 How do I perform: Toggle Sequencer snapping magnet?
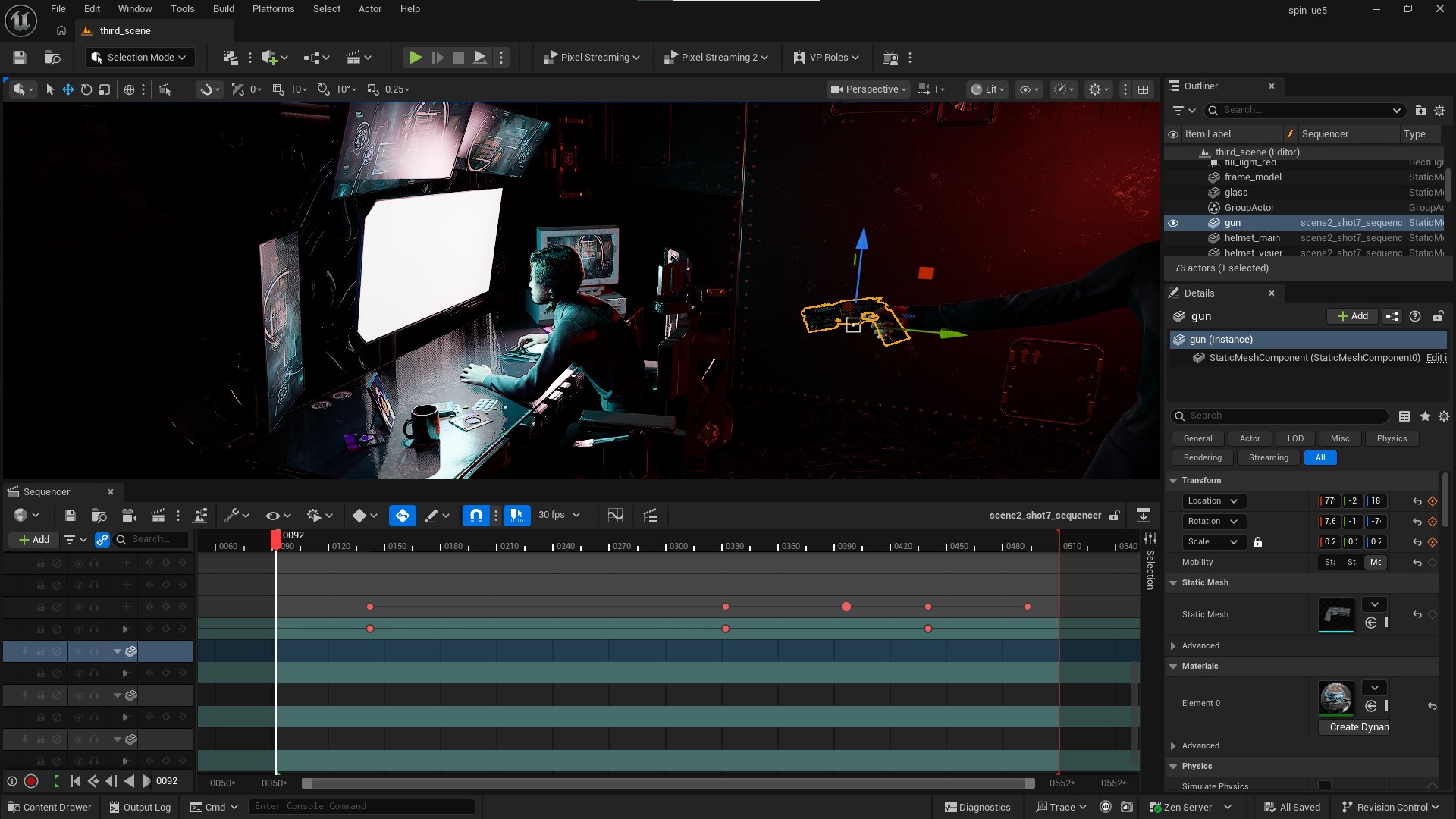(x=476, y=516)
